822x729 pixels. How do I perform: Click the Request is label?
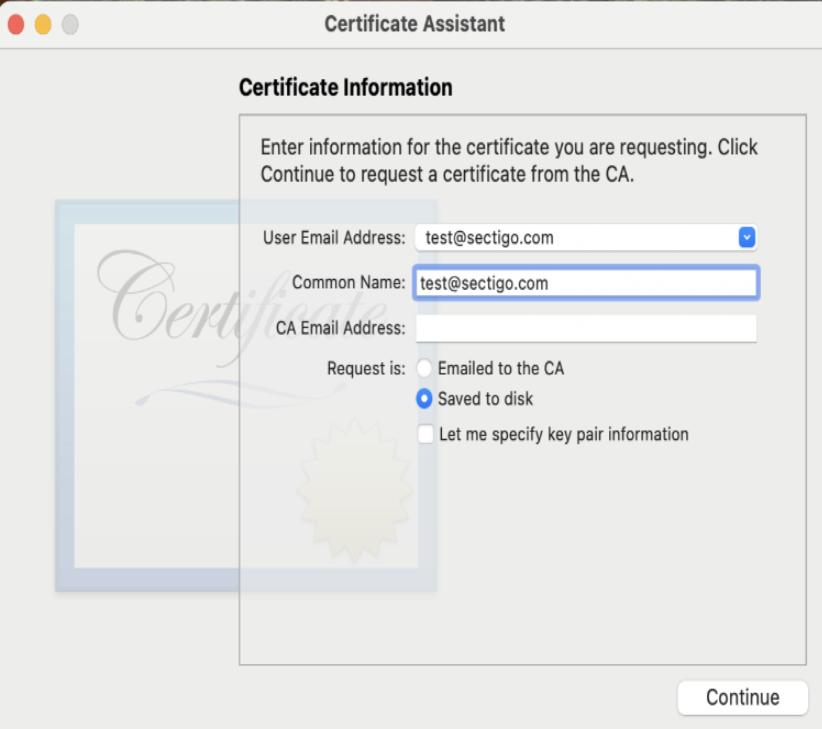point(366,368)
